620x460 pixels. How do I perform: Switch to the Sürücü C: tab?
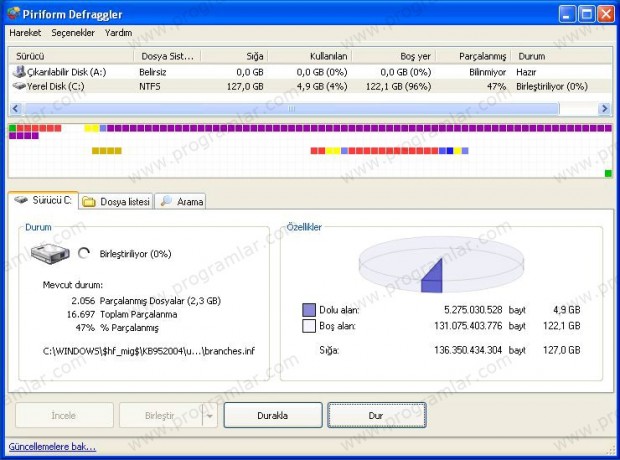click(x=43, y=201)
